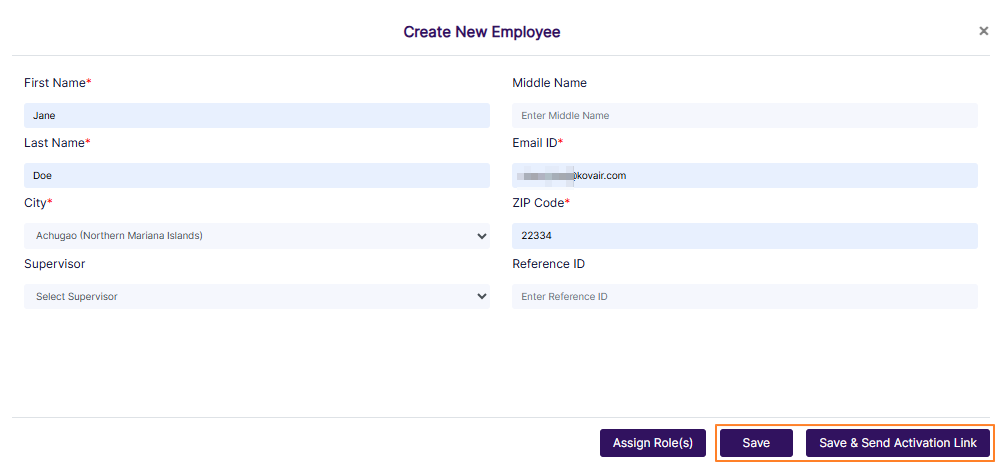
Task: Click the City field label
Action: (x=36, y=203)
